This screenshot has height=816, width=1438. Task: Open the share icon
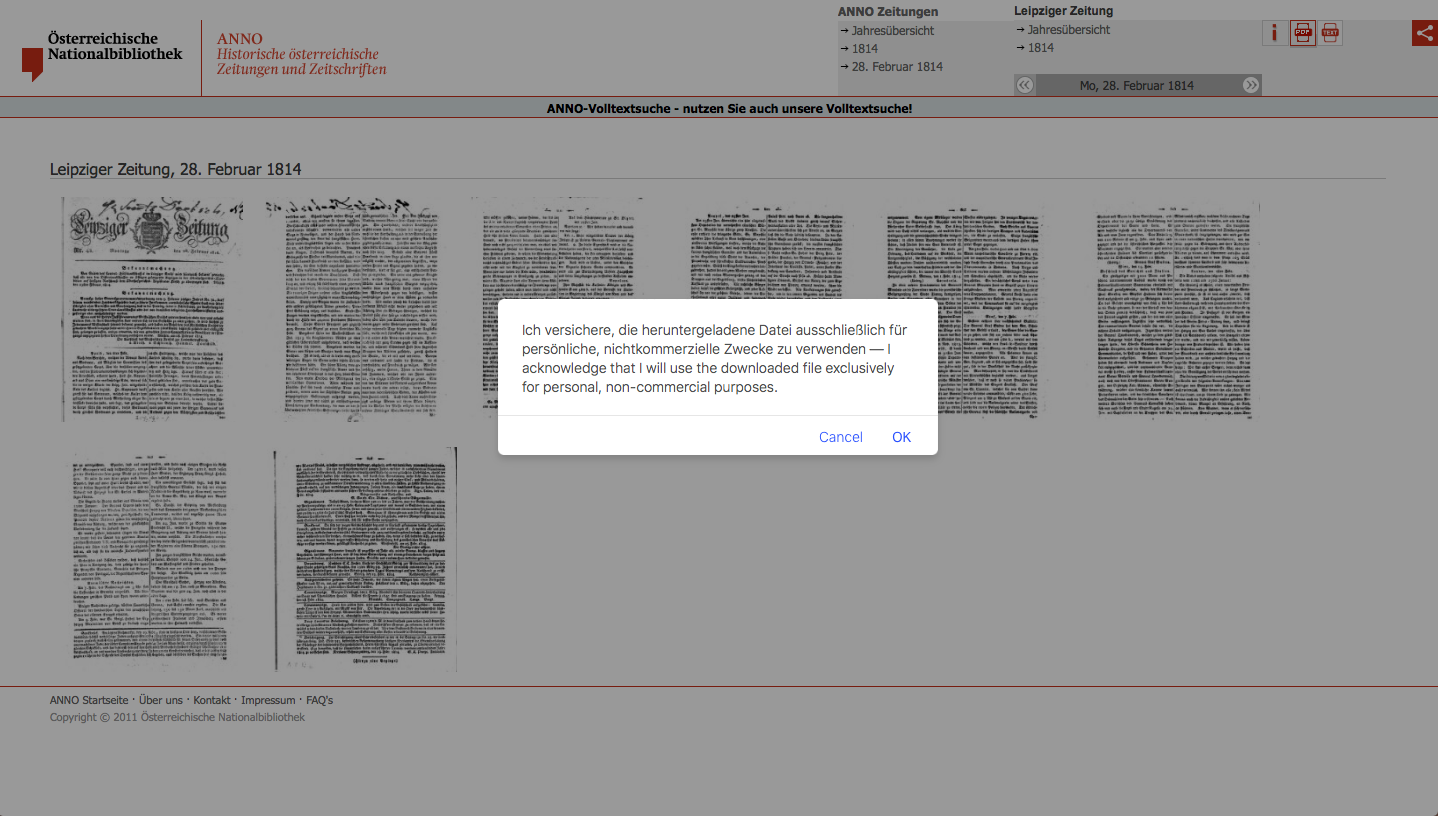(x=1425, y=33)
